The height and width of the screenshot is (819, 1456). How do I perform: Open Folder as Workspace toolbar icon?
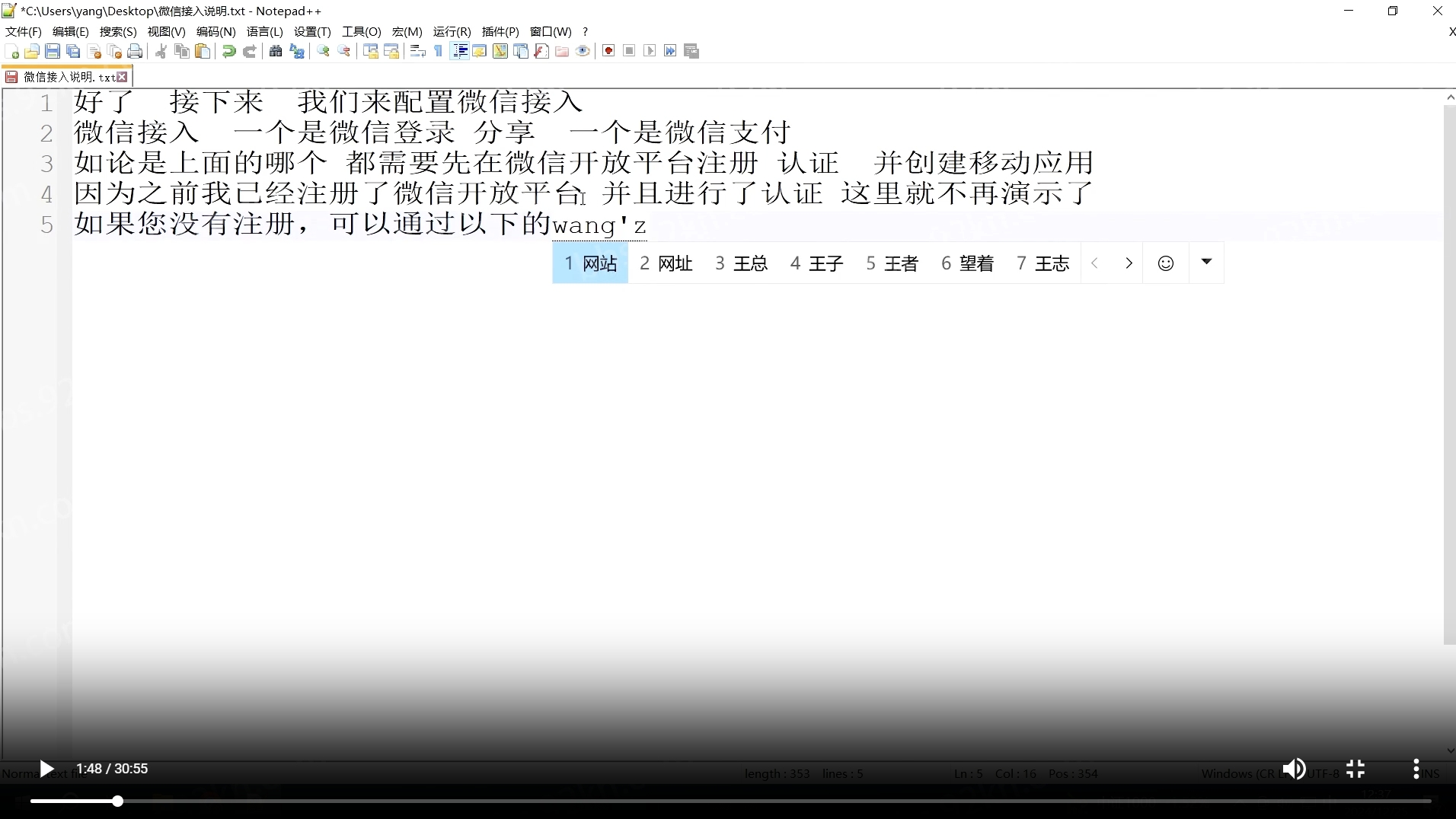[x=562, y=51]
